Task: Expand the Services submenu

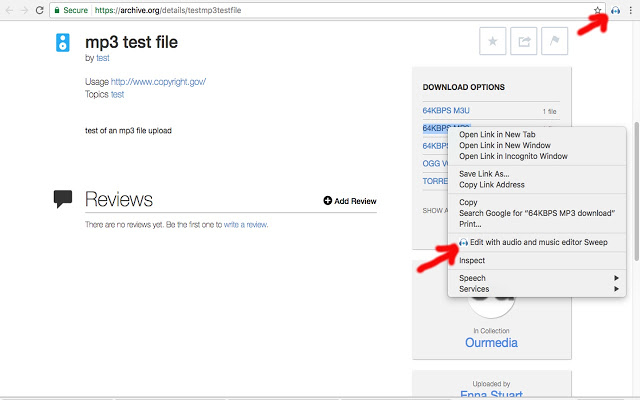Action: 537,289
